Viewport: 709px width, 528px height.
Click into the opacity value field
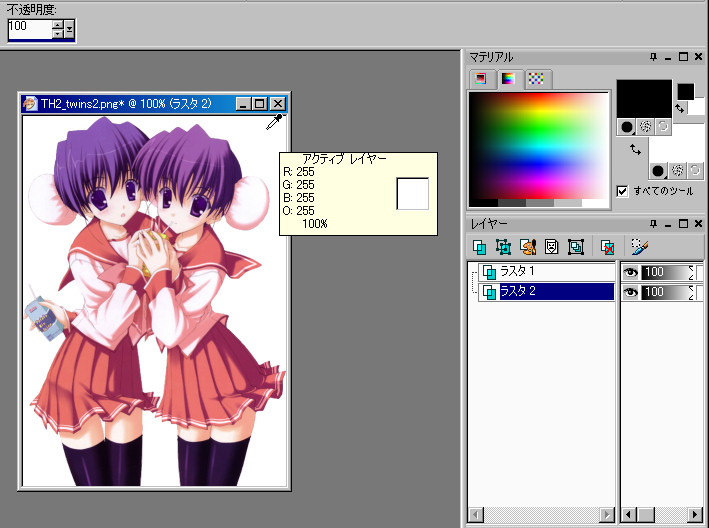point(30,29)
